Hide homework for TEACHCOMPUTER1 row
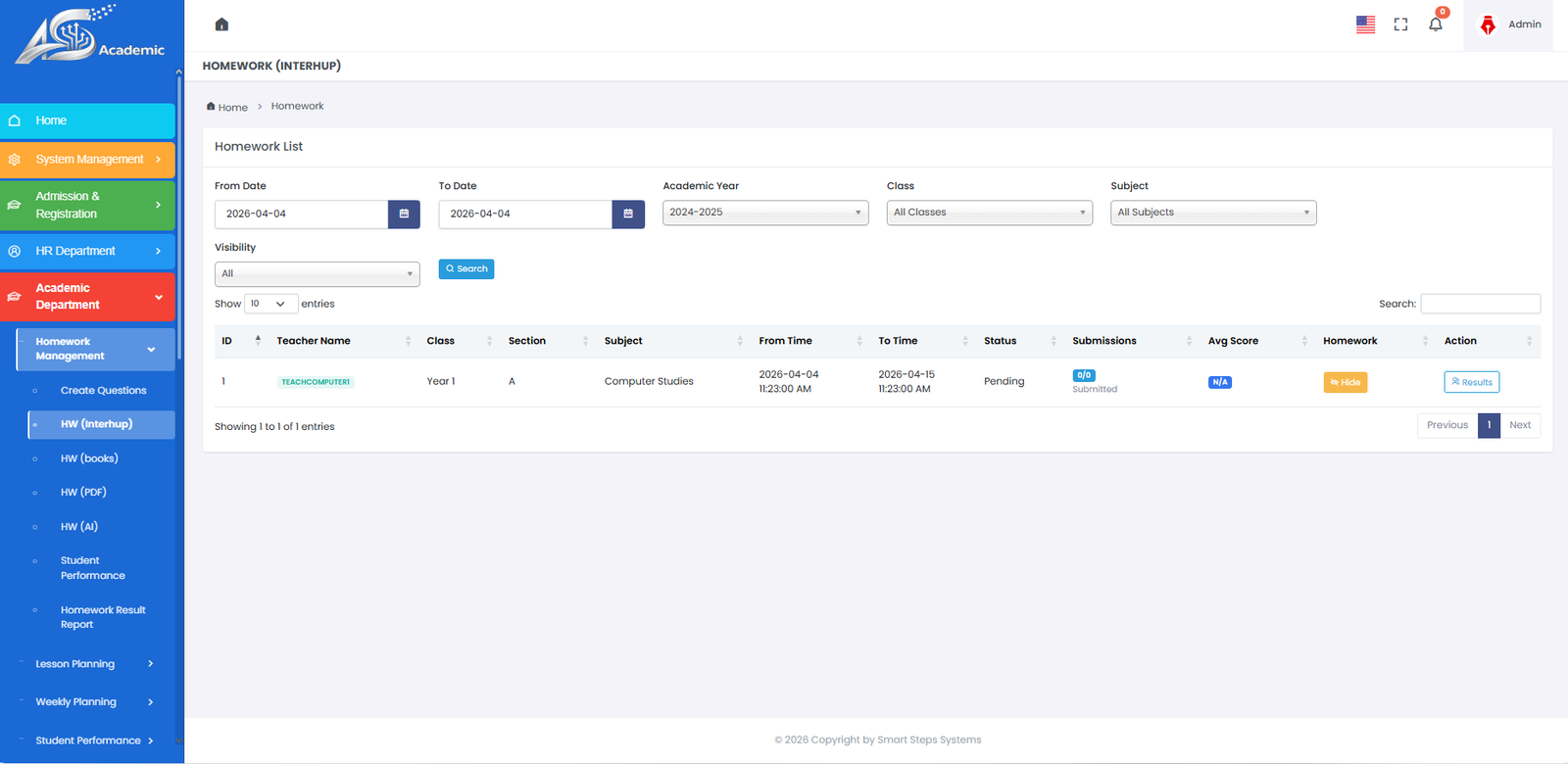This screenshot has height=764, width=1568. [x=1346, y=382]
